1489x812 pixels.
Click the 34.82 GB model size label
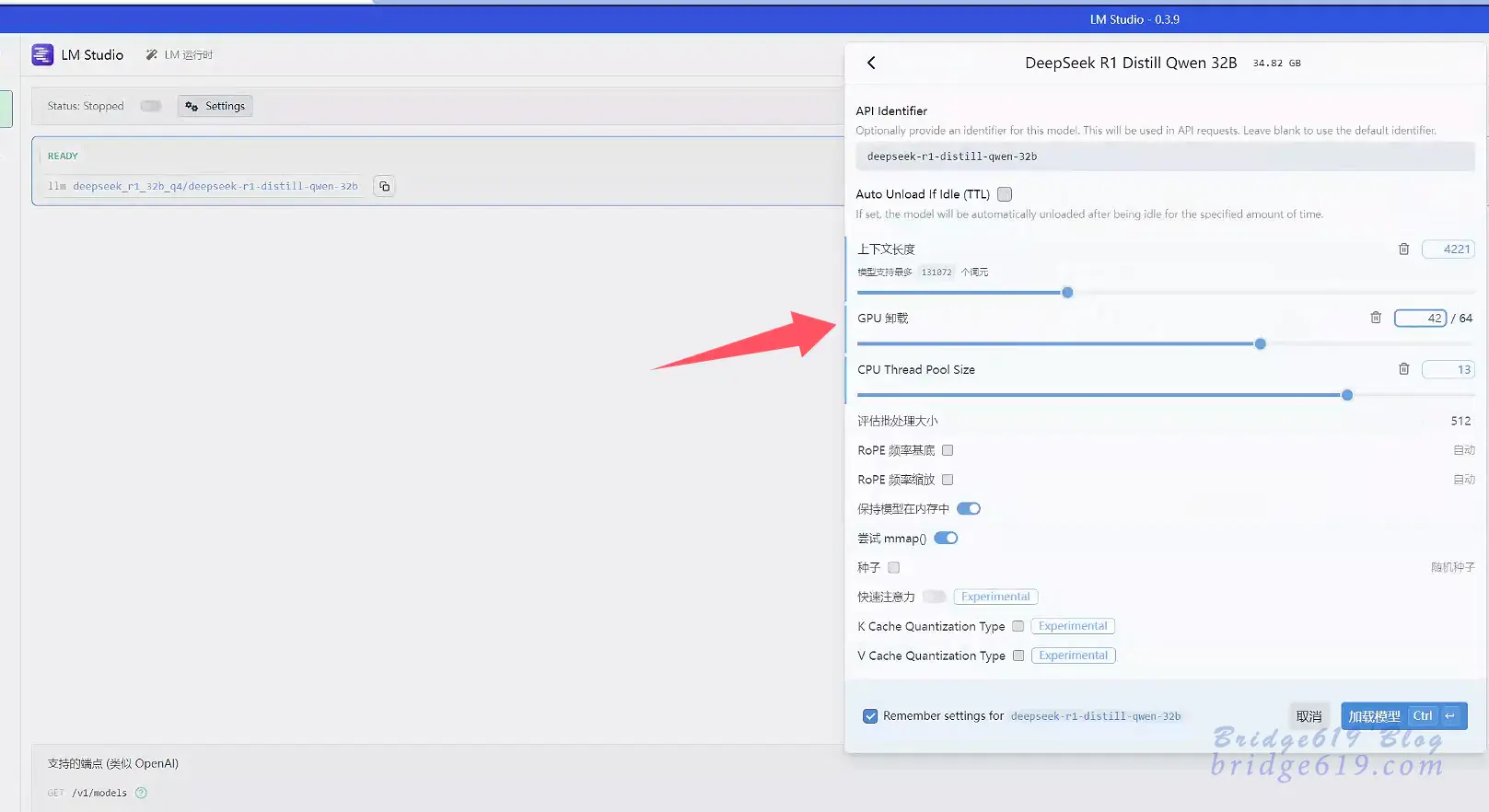[1276, 64]
